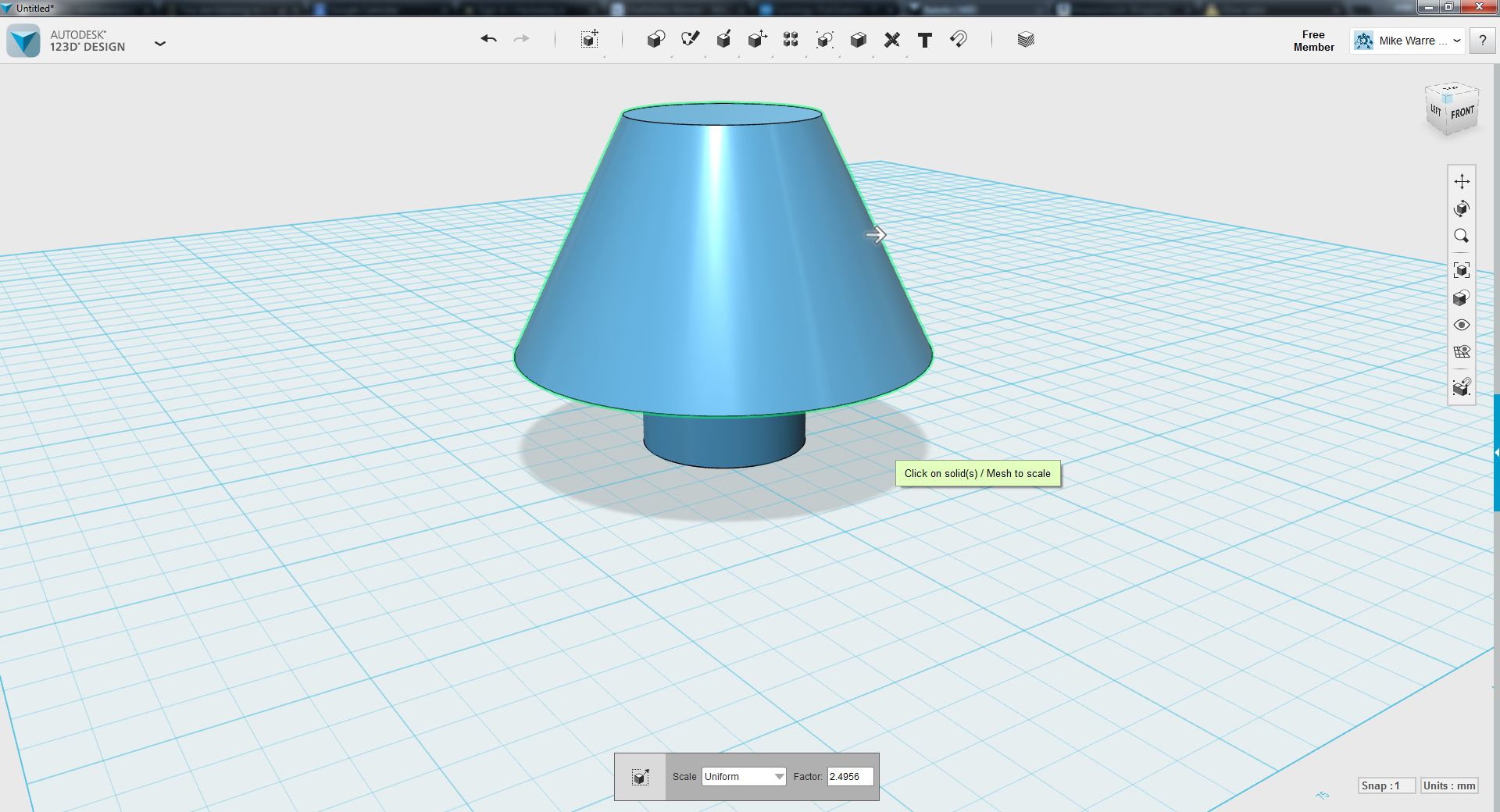Select the Sketch tool
Image resolution: width=1500 pixels, height=812 pixels.
coord(690,39)
